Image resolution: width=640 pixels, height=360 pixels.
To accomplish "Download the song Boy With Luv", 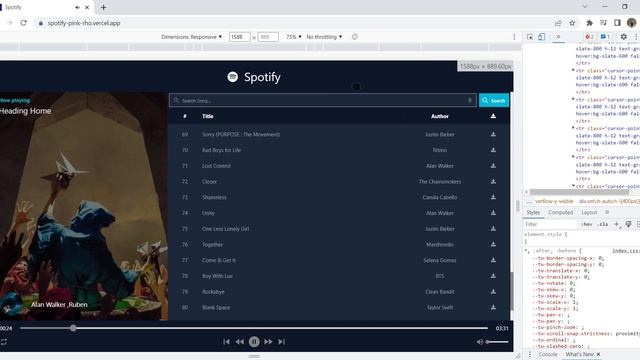I will tap(493, 276).
